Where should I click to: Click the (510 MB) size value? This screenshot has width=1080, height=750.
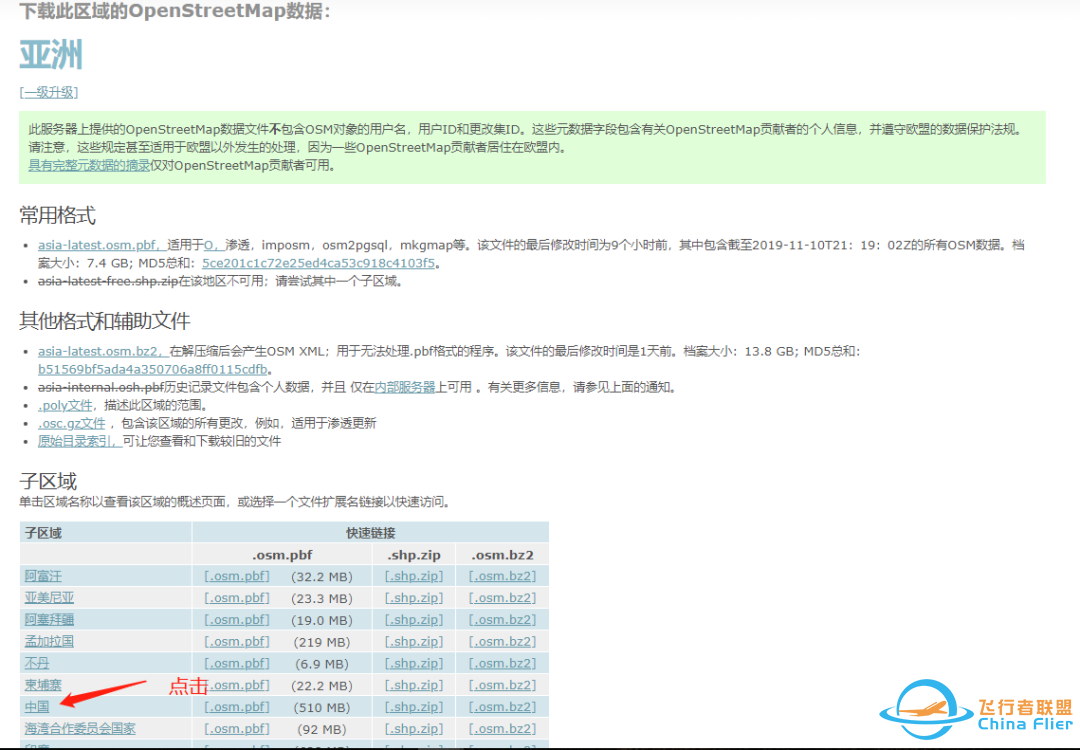click(322, 707)
